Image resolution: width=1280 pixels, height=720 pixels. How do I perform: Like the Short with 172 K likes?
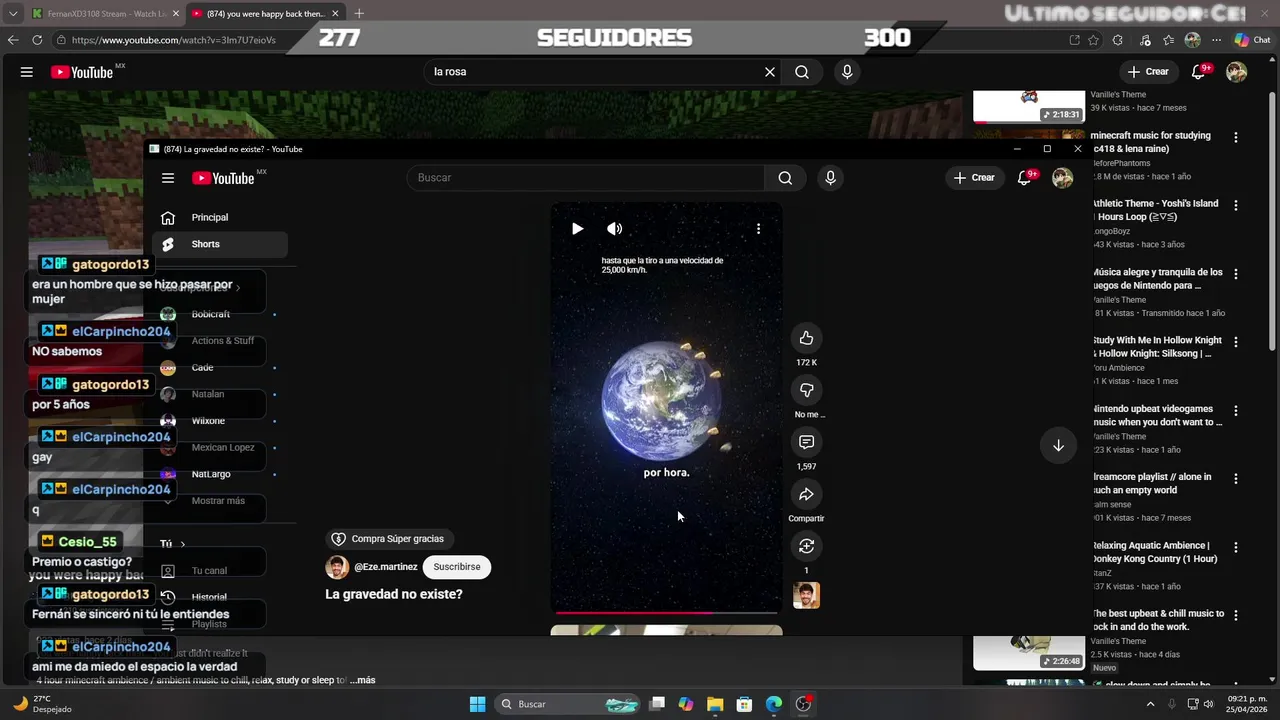click(x=806, y=338)
